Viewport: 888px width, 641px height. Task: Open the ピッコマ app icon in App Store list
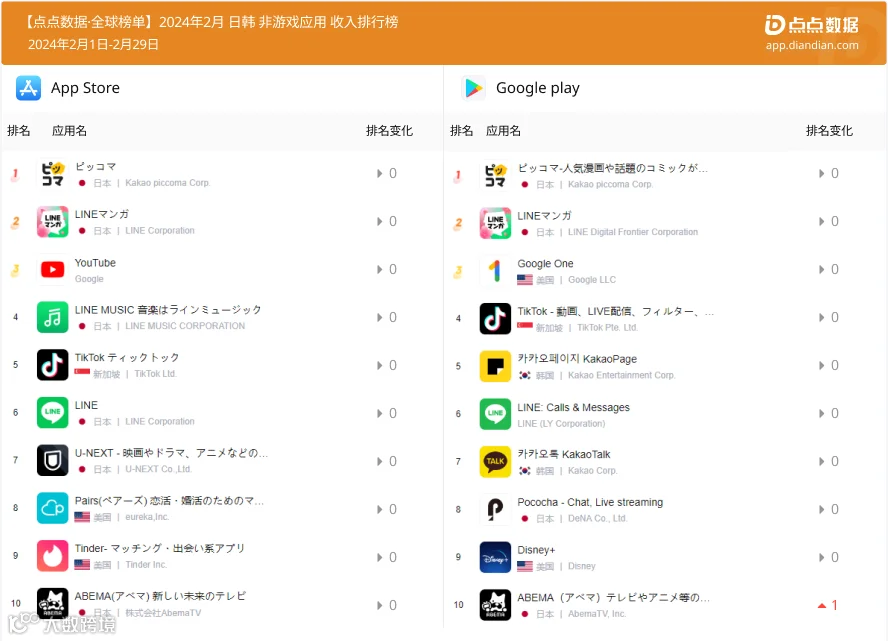(x=53, y=174)
